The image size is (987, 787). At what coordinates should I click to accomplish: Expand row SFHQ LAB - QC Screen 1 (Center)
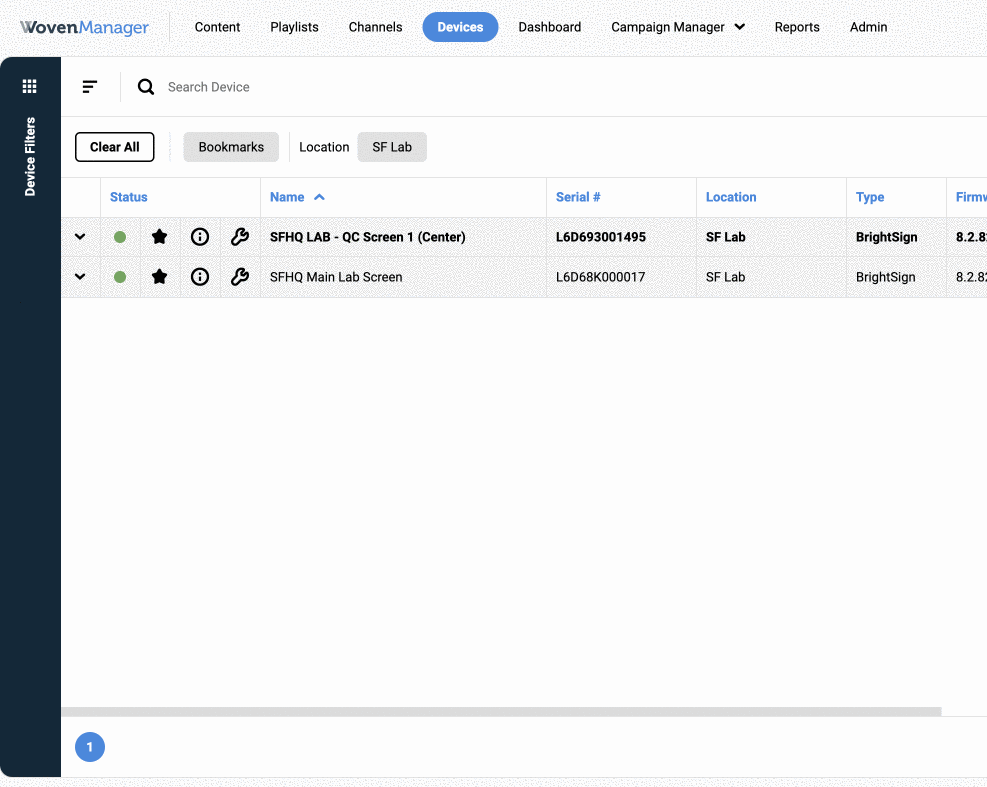click(80, 237)
